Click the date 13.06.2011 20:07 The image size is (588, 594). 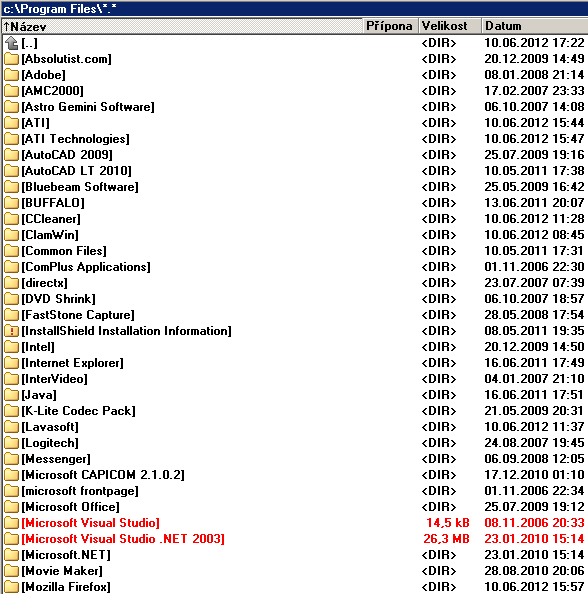click(535, 203)
